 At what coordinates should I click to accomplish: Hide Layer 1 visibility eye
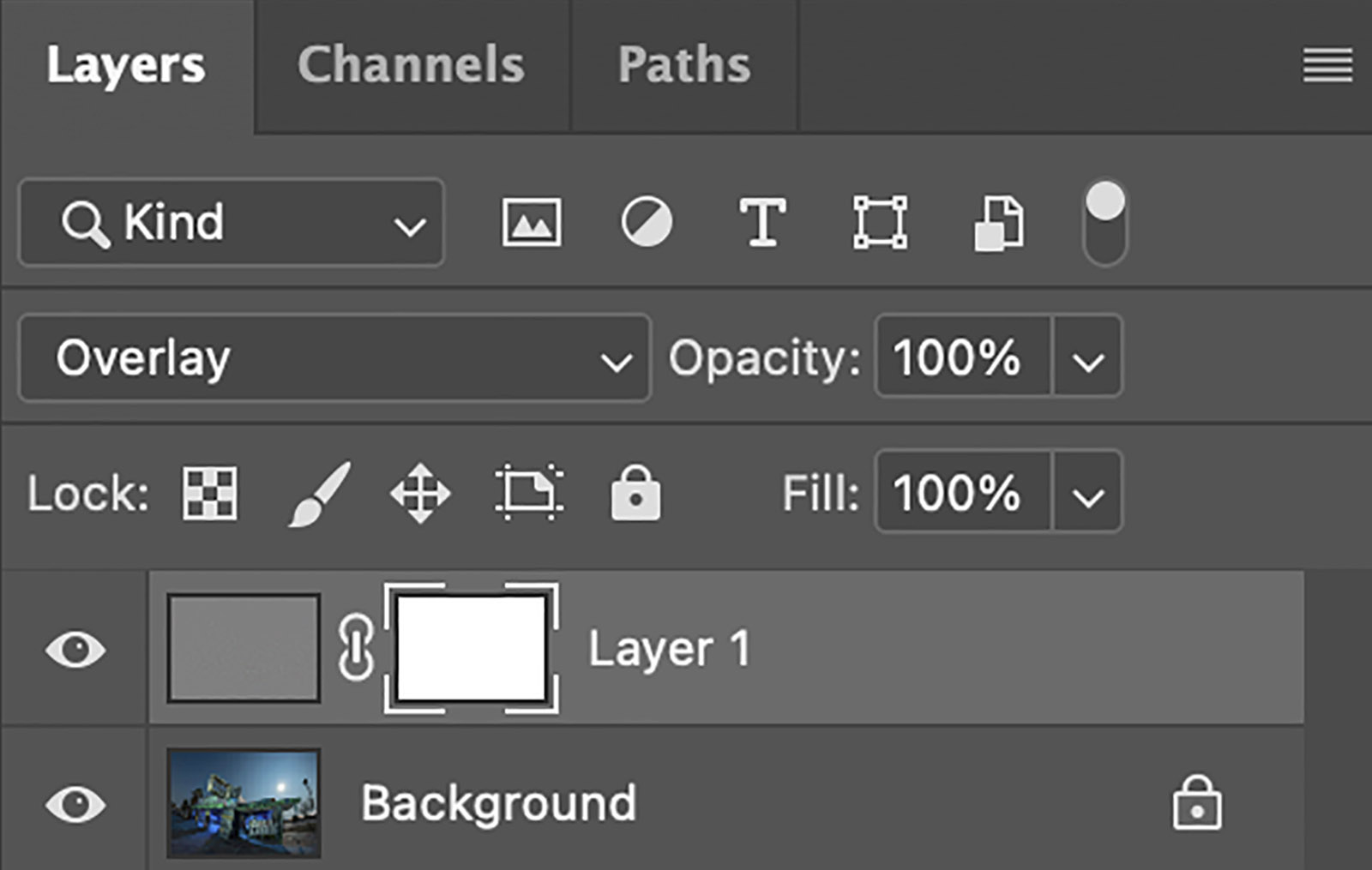click(x=75, y=649)
